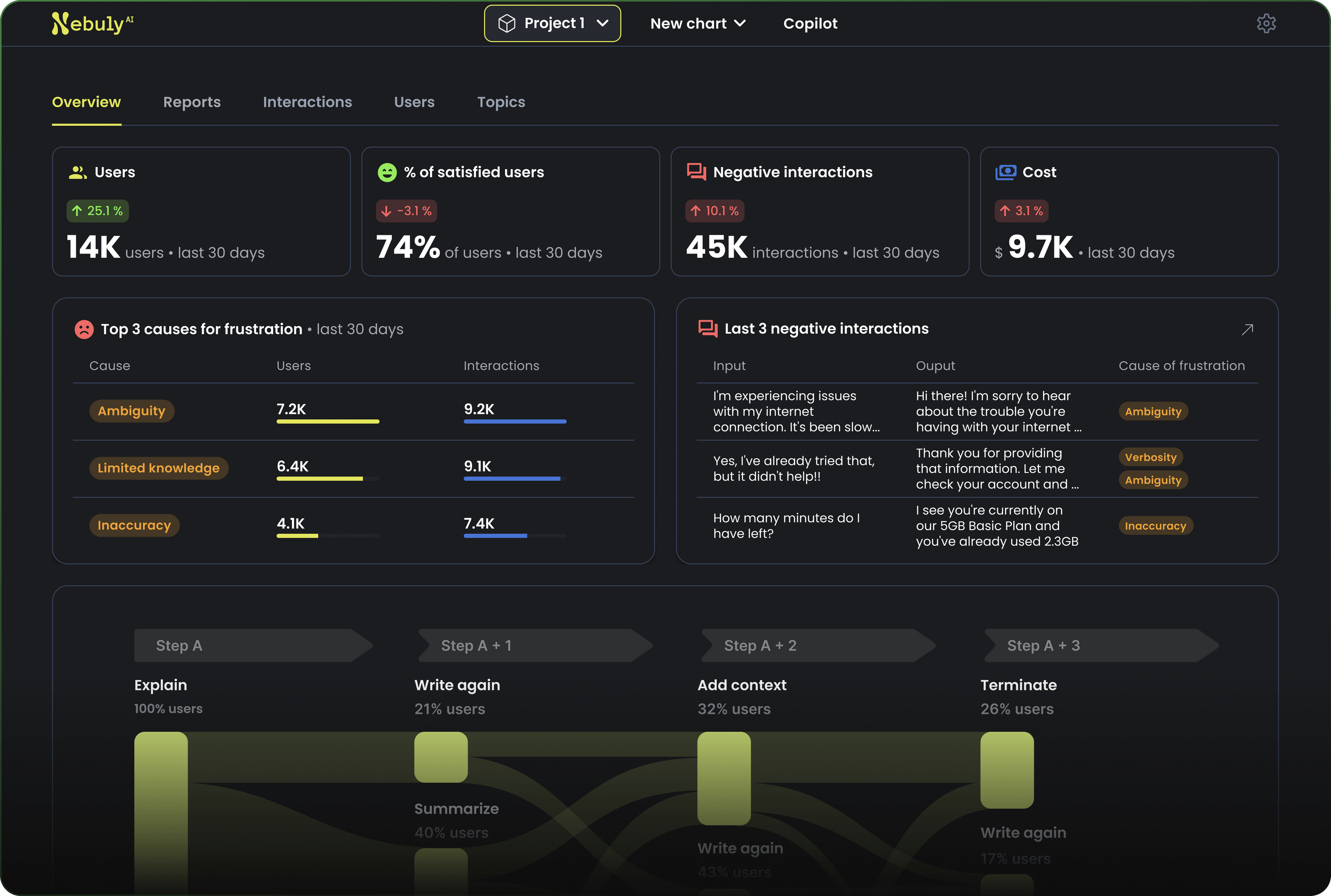Open the settings gear icon
This screenshot has height=896, width=1331.
tap(1266, 23)
